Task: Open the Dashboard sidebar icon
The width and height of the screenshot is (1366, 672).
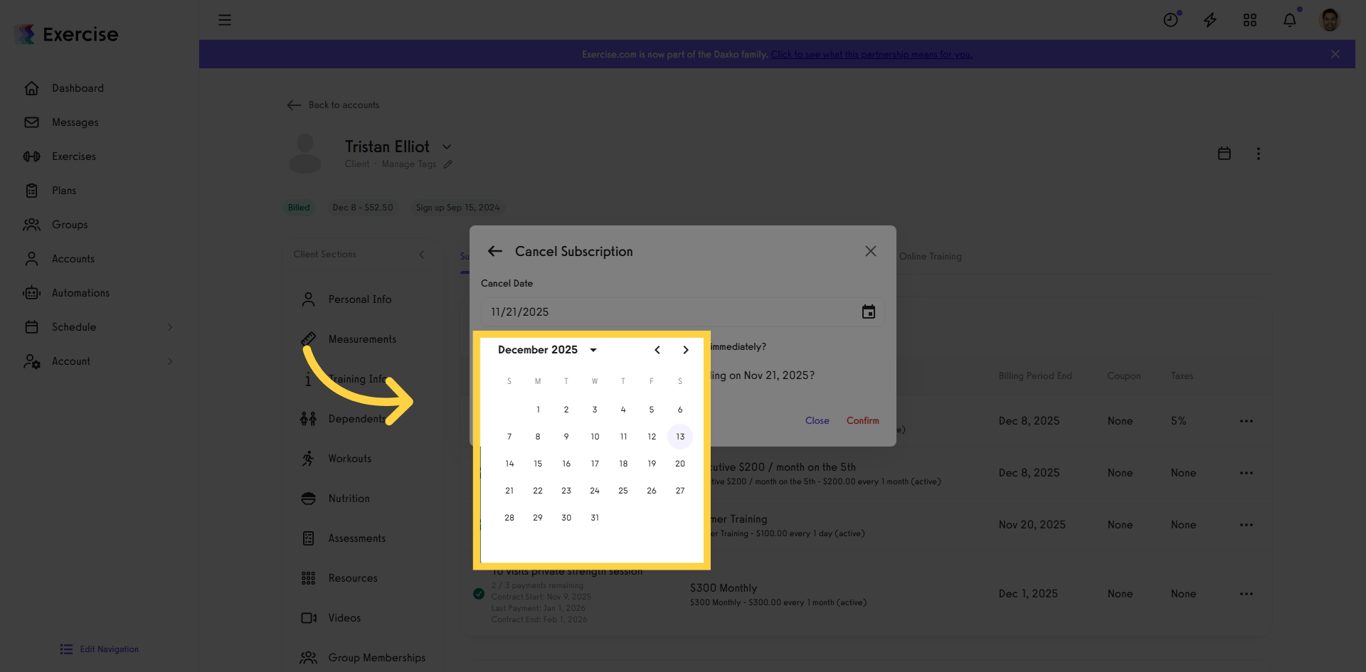Action: [x=32, y=88]
